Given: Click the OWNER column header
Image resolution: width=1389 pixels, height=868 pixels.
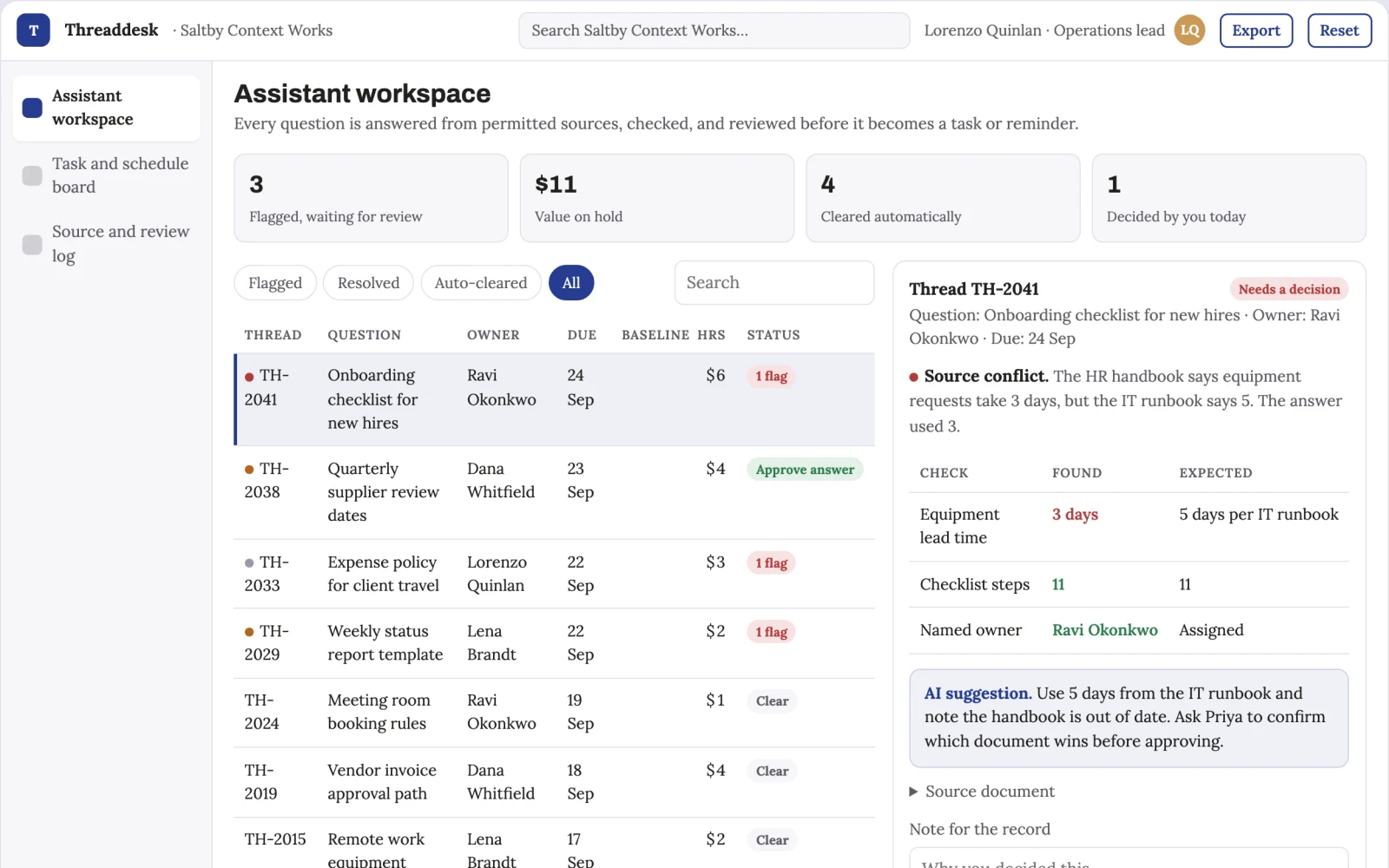Looking at the screenshot, I should (493, 335).
